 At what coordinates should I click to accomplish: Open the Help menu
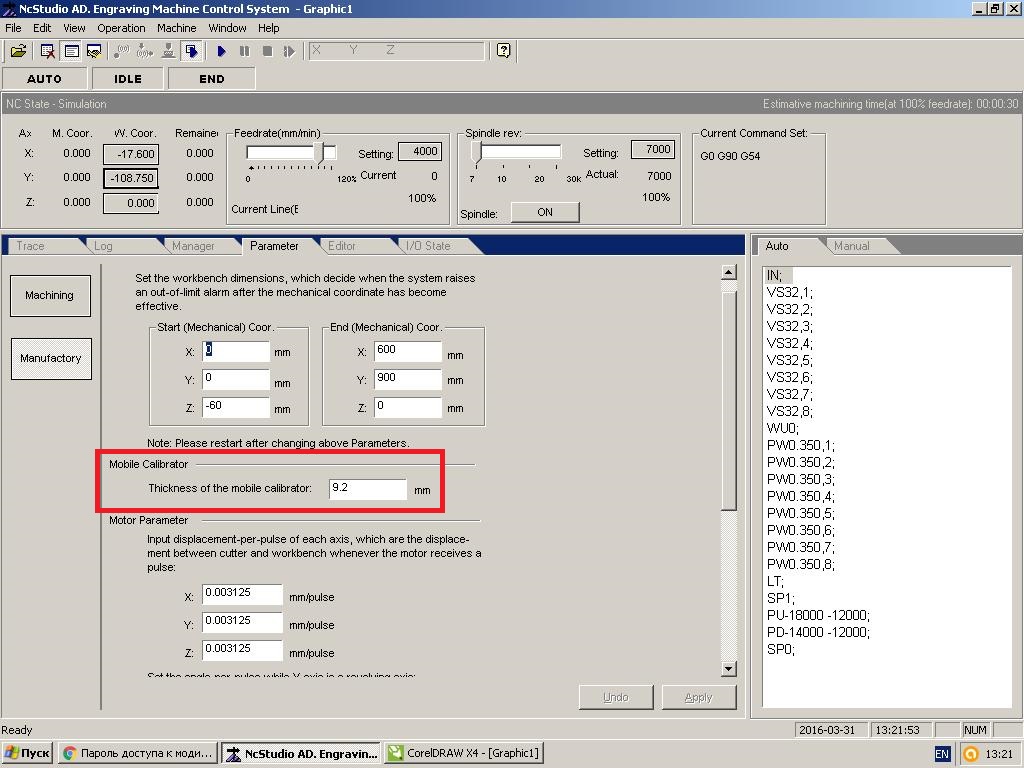pyautogui.click(x=268, y=28)
